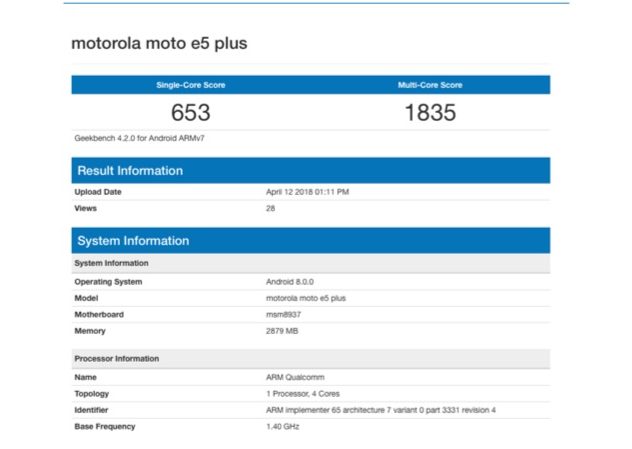The height and width of the screenshot is (449, 632).
Task: Click the memory value 2879 MB
Action: pyautogui.click(x=283, y=331)
